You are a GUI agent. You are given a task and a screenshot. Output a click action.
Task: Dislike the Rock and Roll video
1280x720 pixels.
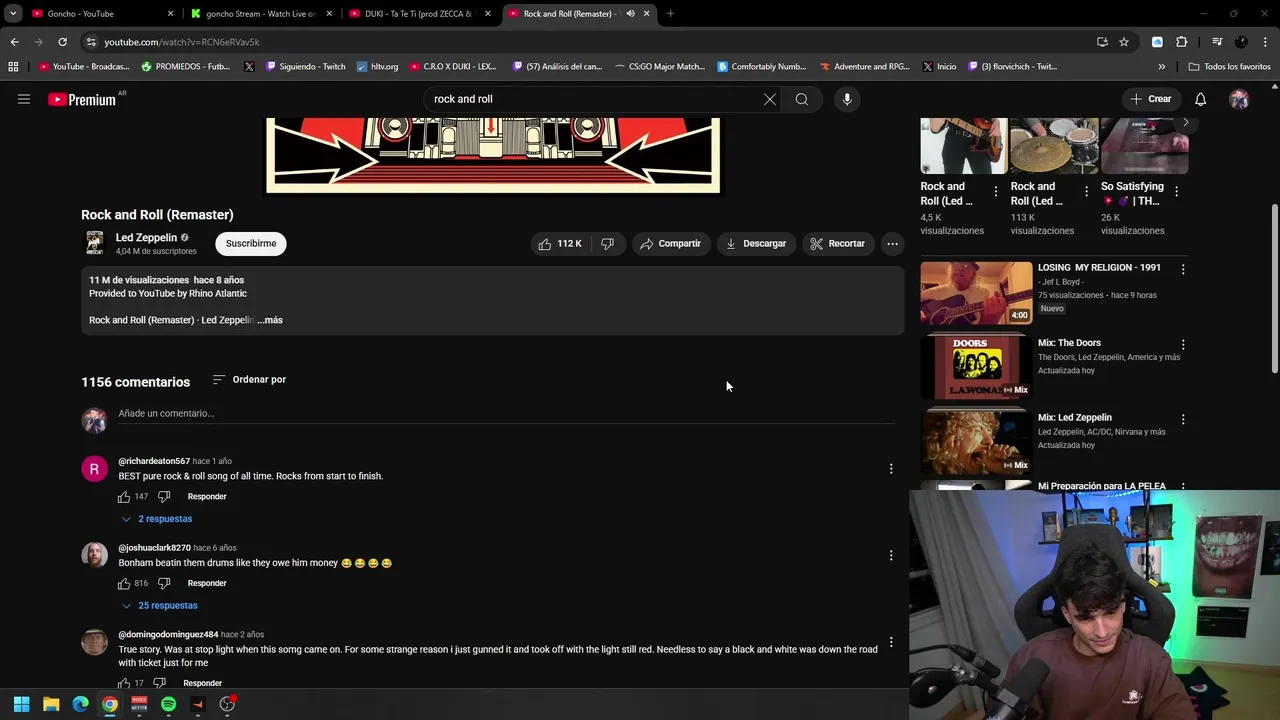pyautogui.click(x=608, y=244)
